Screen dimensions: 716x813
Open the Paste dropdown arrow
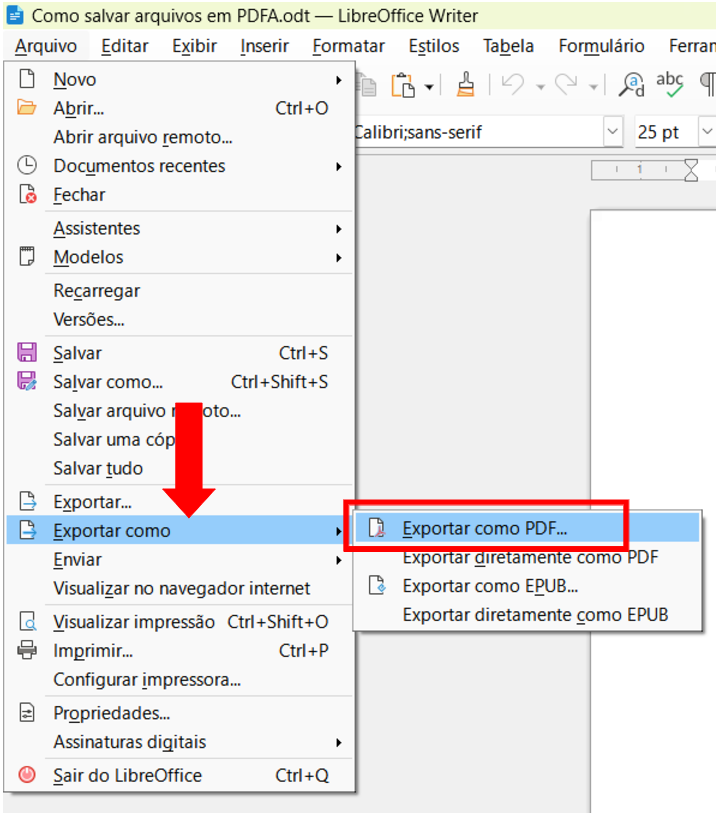pyautogui.click(x=429, y=87)
